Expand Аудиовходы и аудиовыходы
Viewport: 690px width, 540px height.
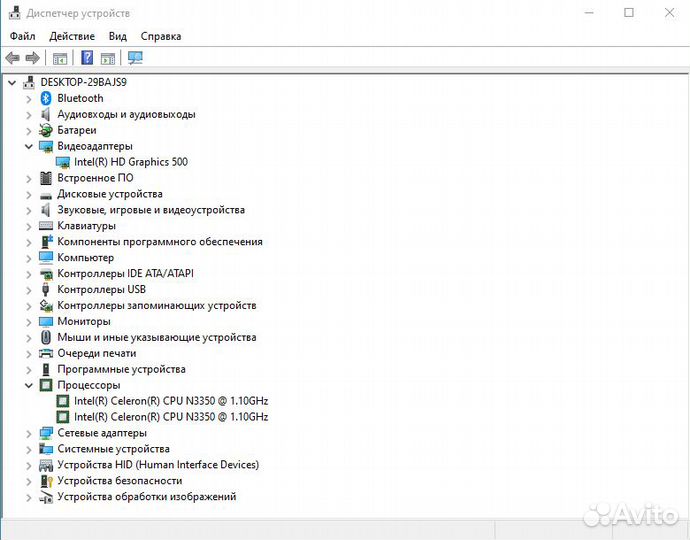click(x=29, y=115)
